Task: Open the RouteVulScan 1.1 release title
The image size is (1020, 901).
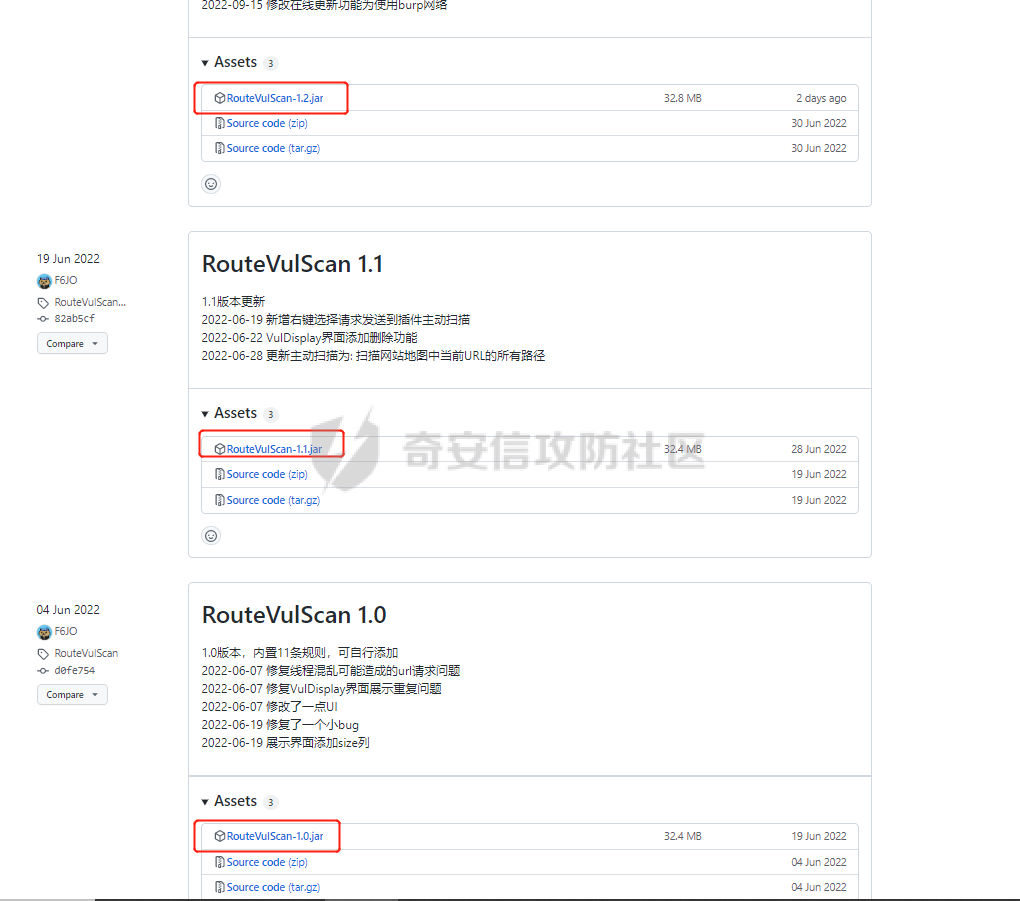Action: click(x=292, y=264)
